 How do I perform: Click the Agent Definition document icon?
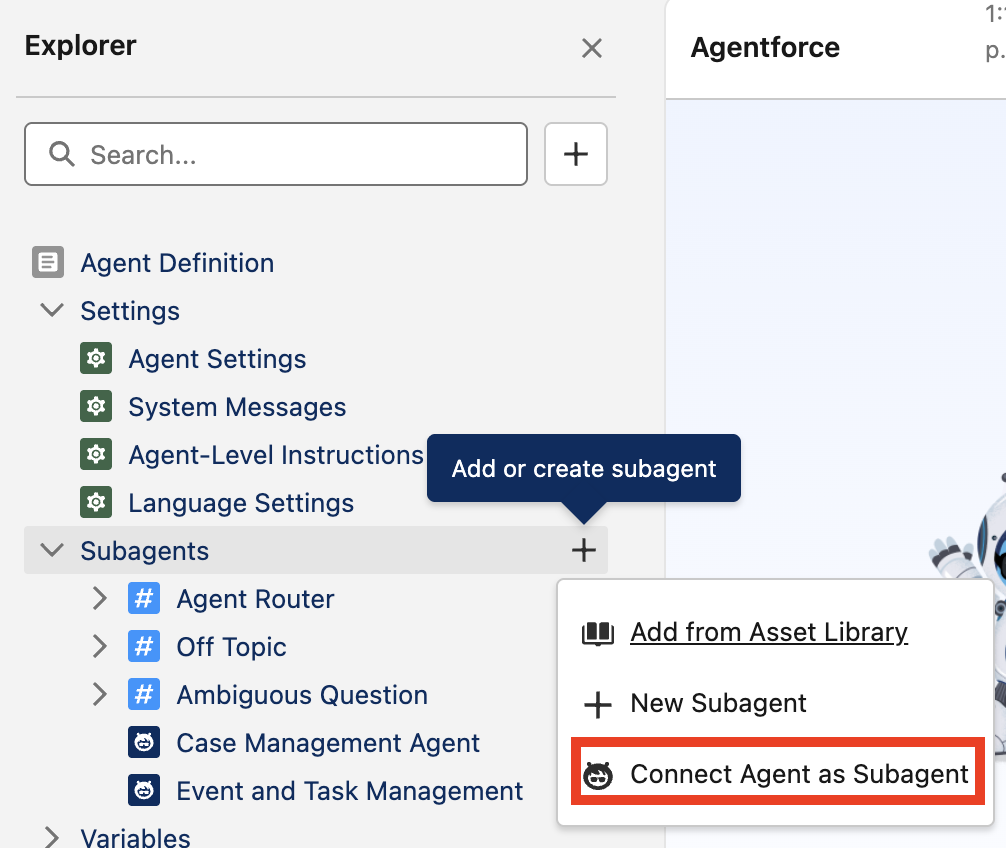(48, 262)
